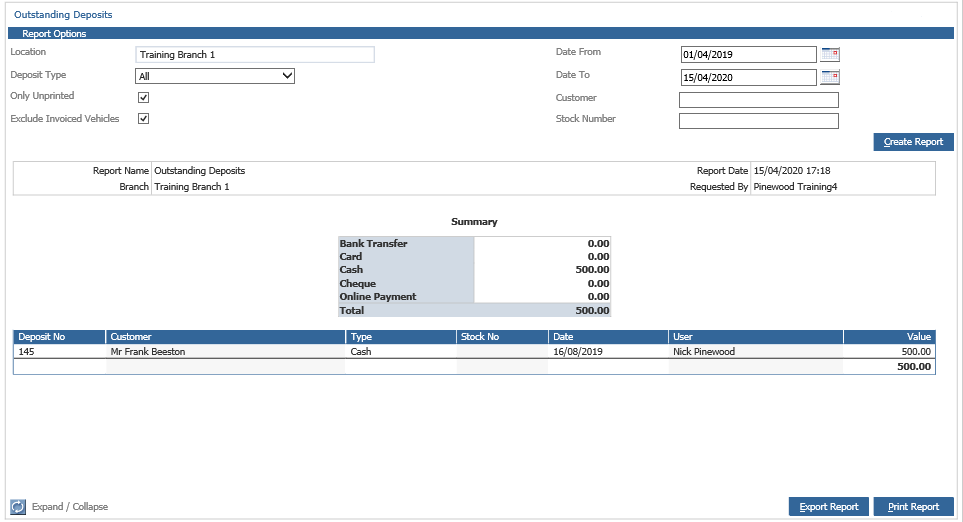Click the Date From input field
Image resolution: width=963 pixels, height=522 pixels.
coord(749,55)
